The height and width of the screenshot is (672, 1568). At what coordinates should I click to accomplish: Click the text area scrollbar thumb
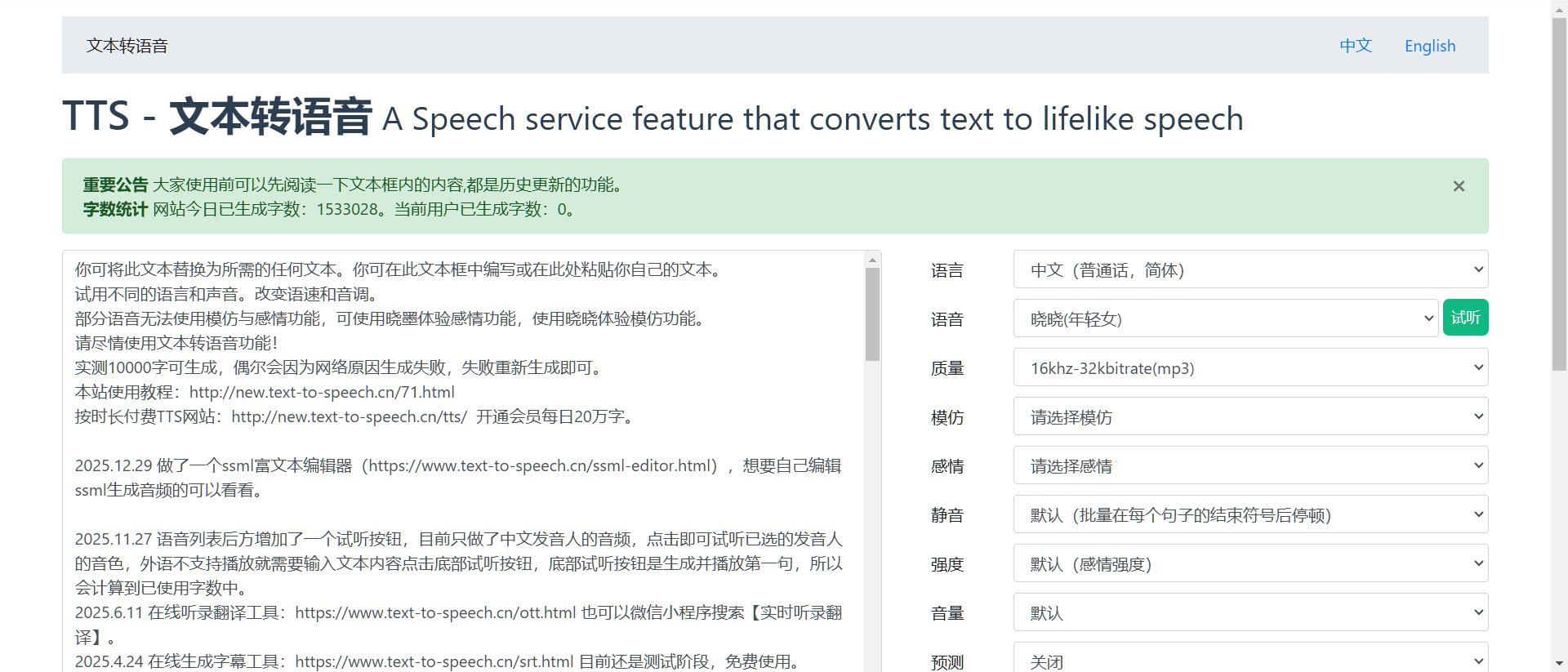coord(872,314)
